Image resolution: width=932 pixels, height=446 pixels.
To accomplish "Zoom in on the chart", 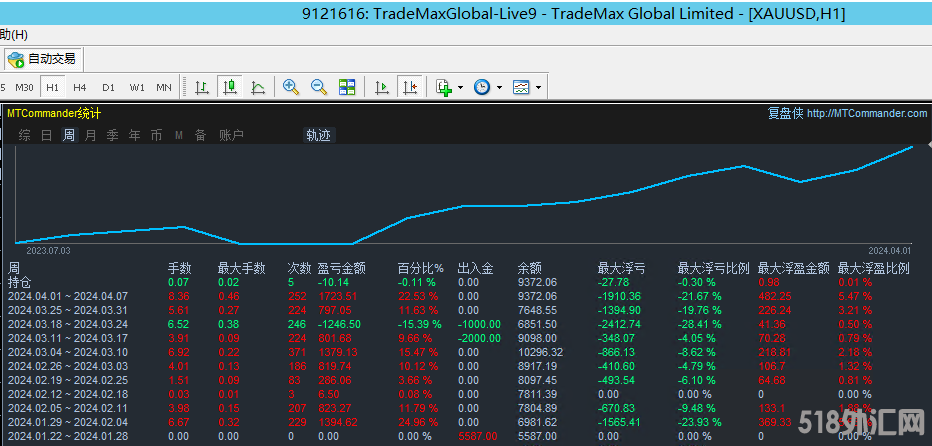I will pyautogui.click(x=291, y=88).
